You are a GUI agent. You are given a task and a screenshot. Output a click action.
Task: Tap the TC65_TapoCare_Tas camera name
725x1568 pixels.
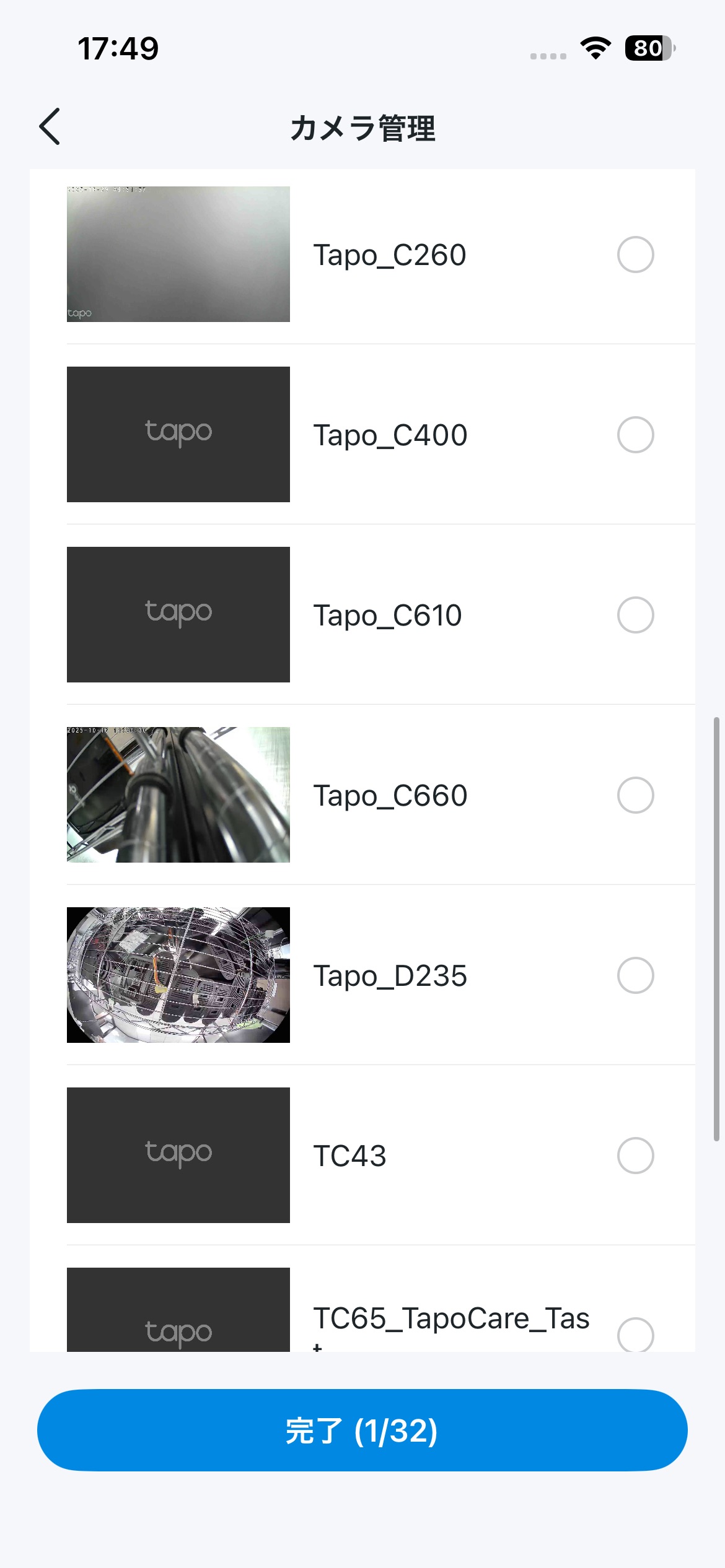click(451, 1319)
